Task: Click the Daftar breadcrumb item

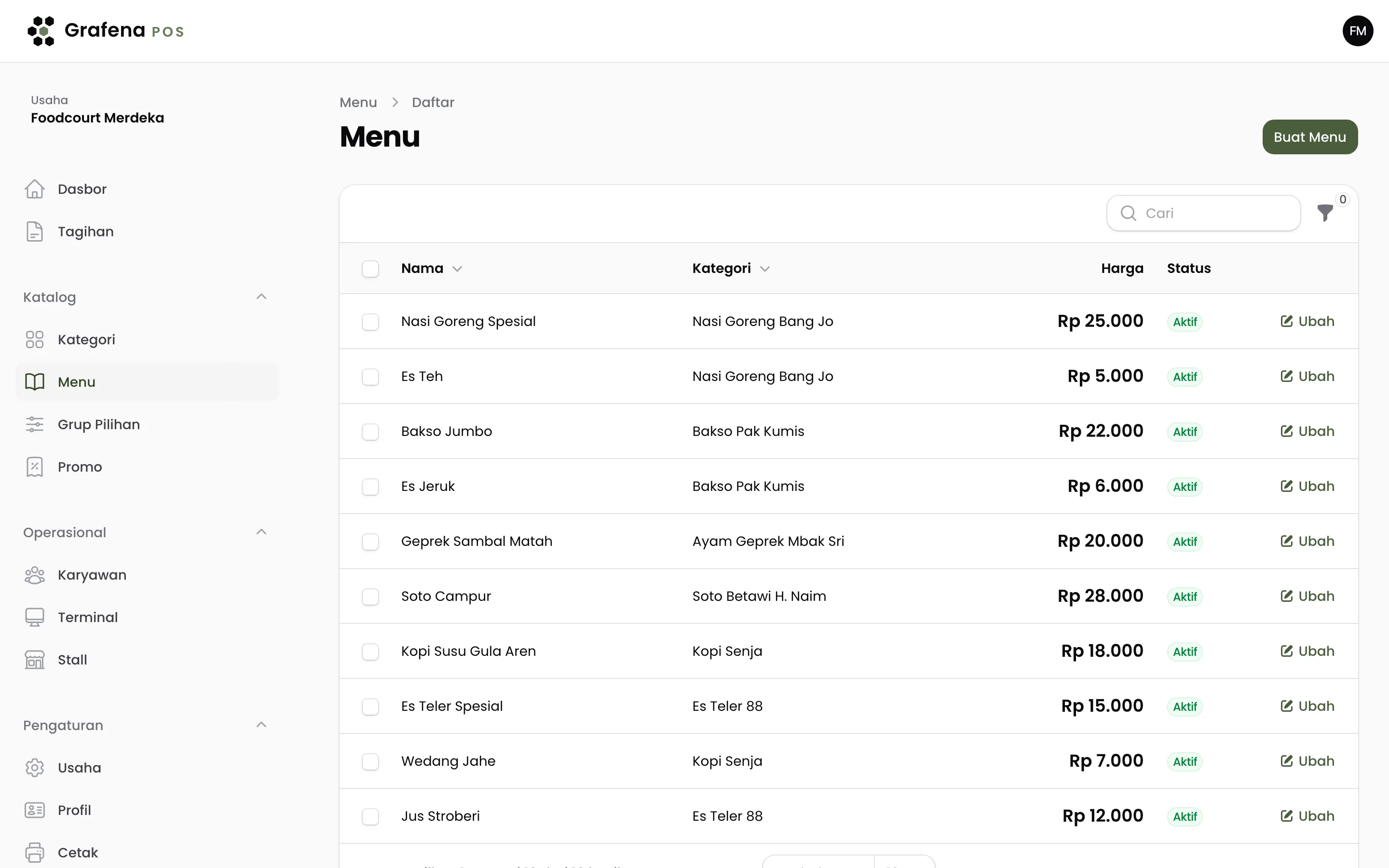Action: [433, 102]
